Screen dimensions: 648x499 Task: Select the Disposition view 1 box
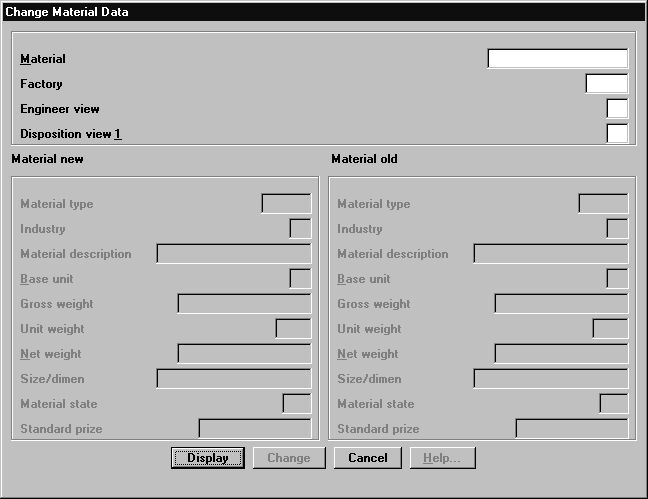(617, 134)
